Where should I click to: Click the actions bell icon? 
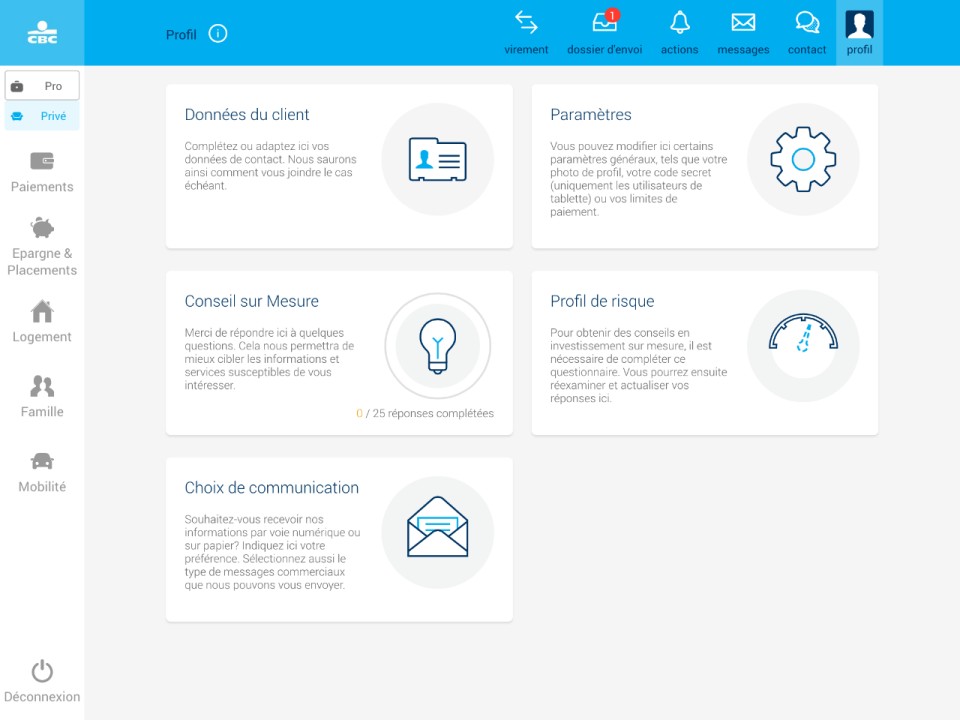click(x=680, y=32)
